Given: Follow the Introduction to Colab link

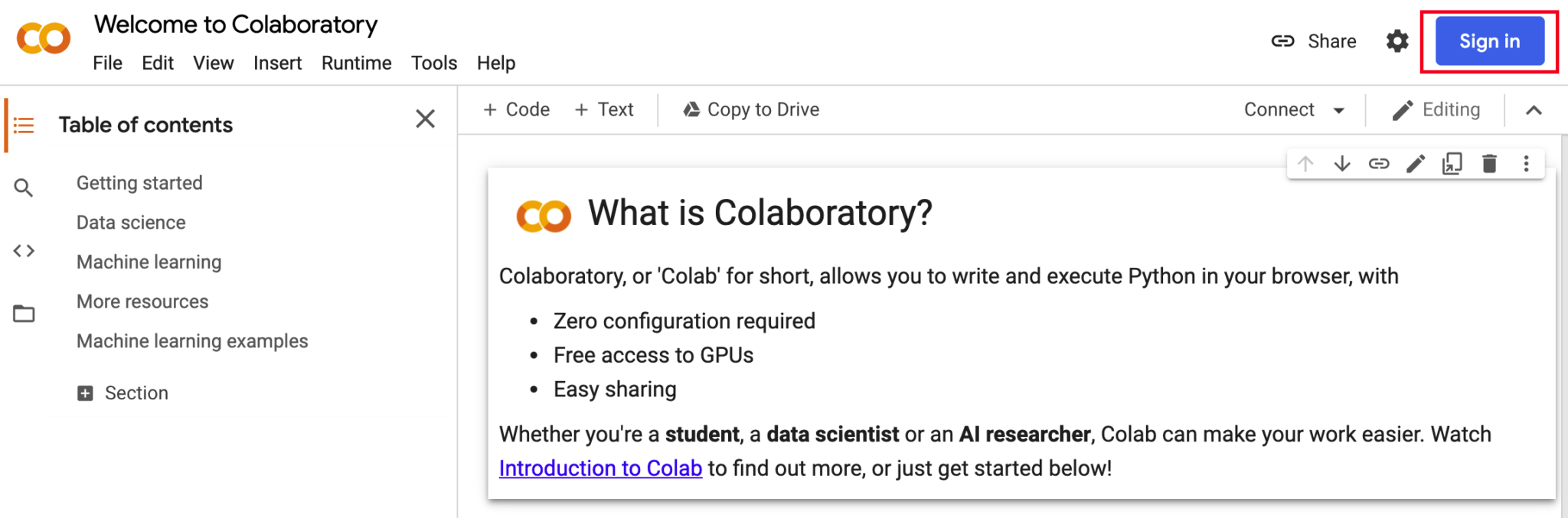Looking at the screenshot, I should tap(599, 468).
